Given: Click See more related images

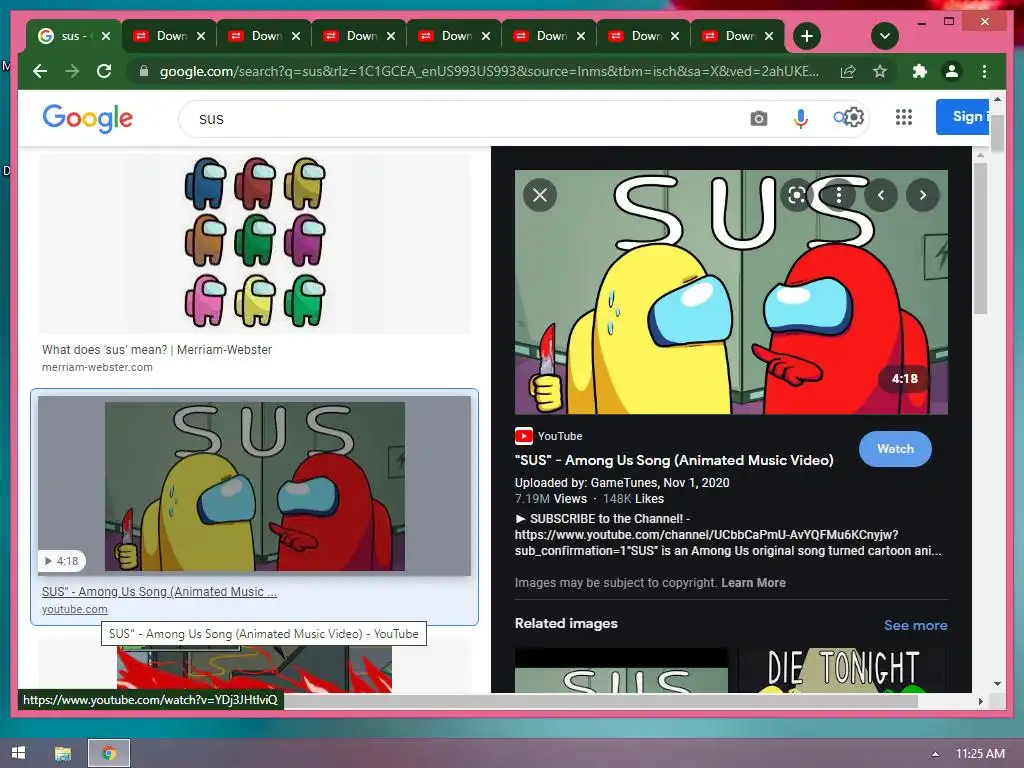Looking at the screenshot, I should 916,625.
